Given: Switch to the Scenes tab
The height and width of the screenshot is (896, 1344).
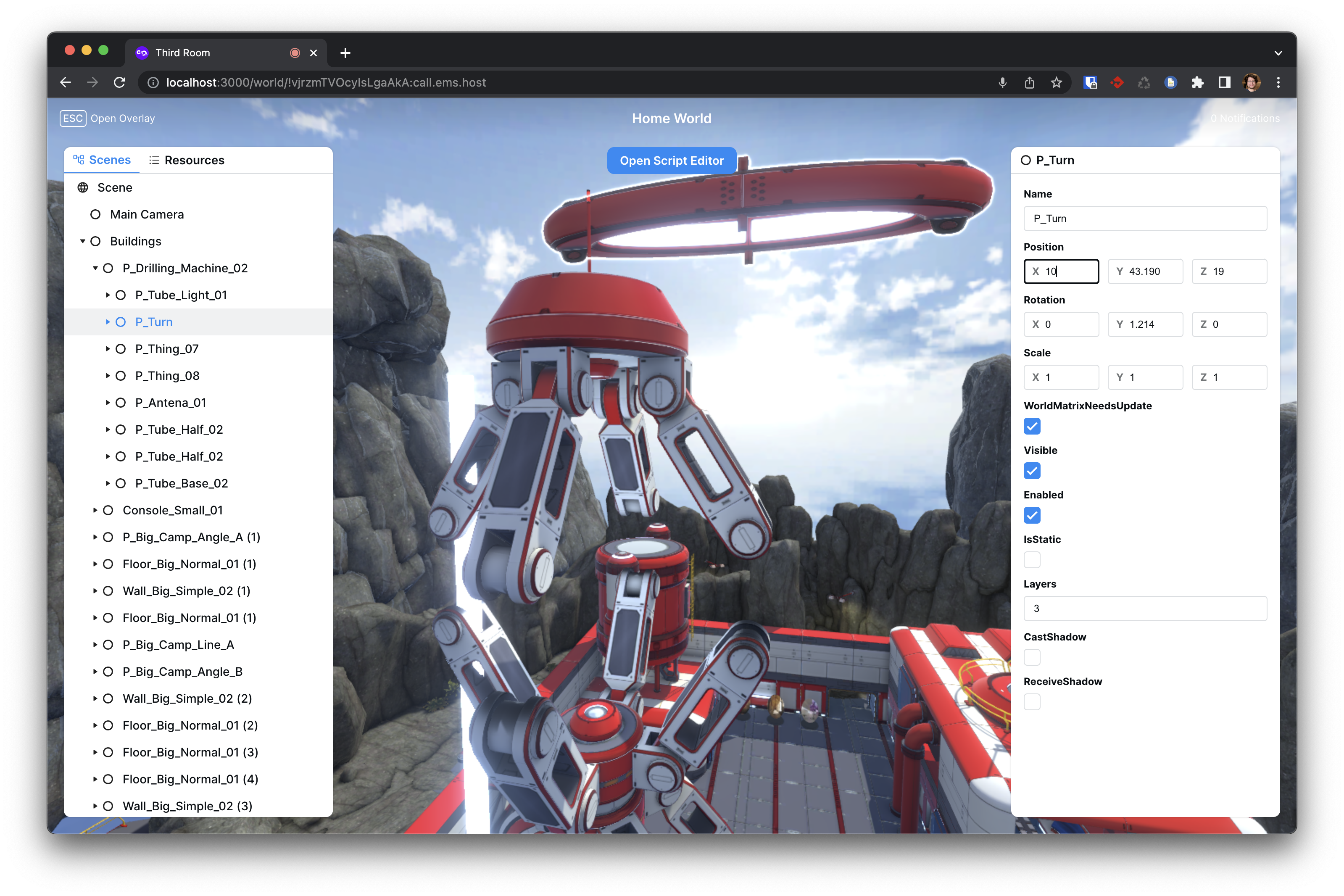Looking at the screenshot, I should tap(102, 159).
